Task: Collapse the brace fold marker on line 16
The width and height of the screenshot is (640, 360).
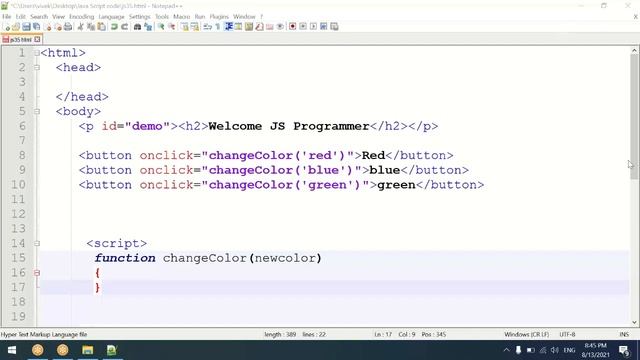Action: click(x=37, y=273)
